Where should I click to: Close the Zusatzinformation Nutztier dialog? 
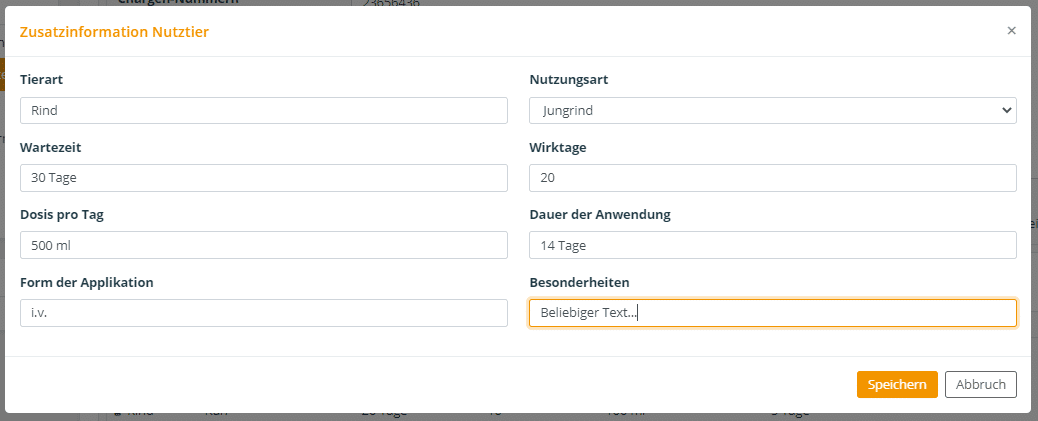point(1011,30)
